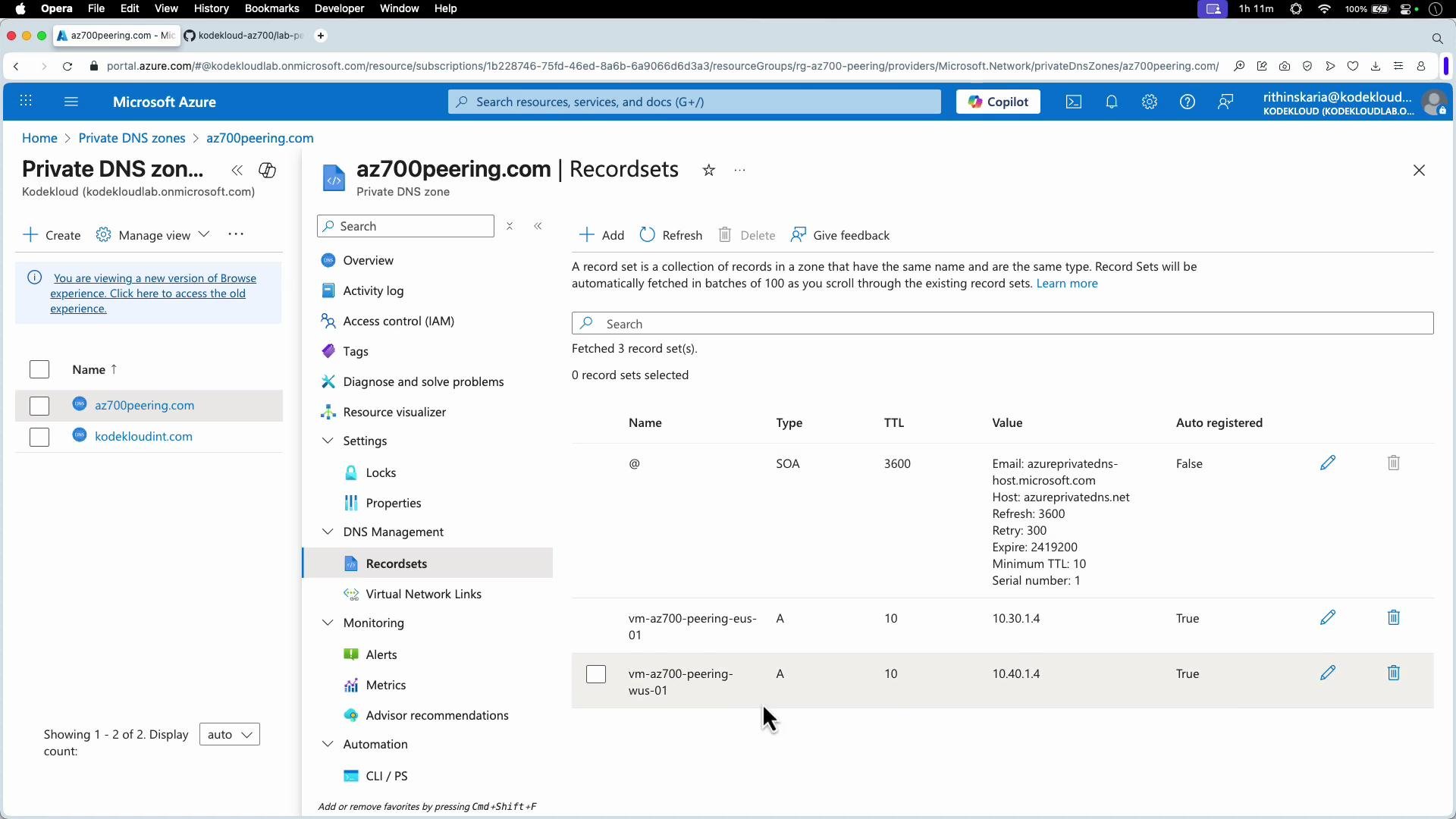1456x819 pixels.
Task: Collapse the Private DNS zones list pane
Action: pos(237,171)
